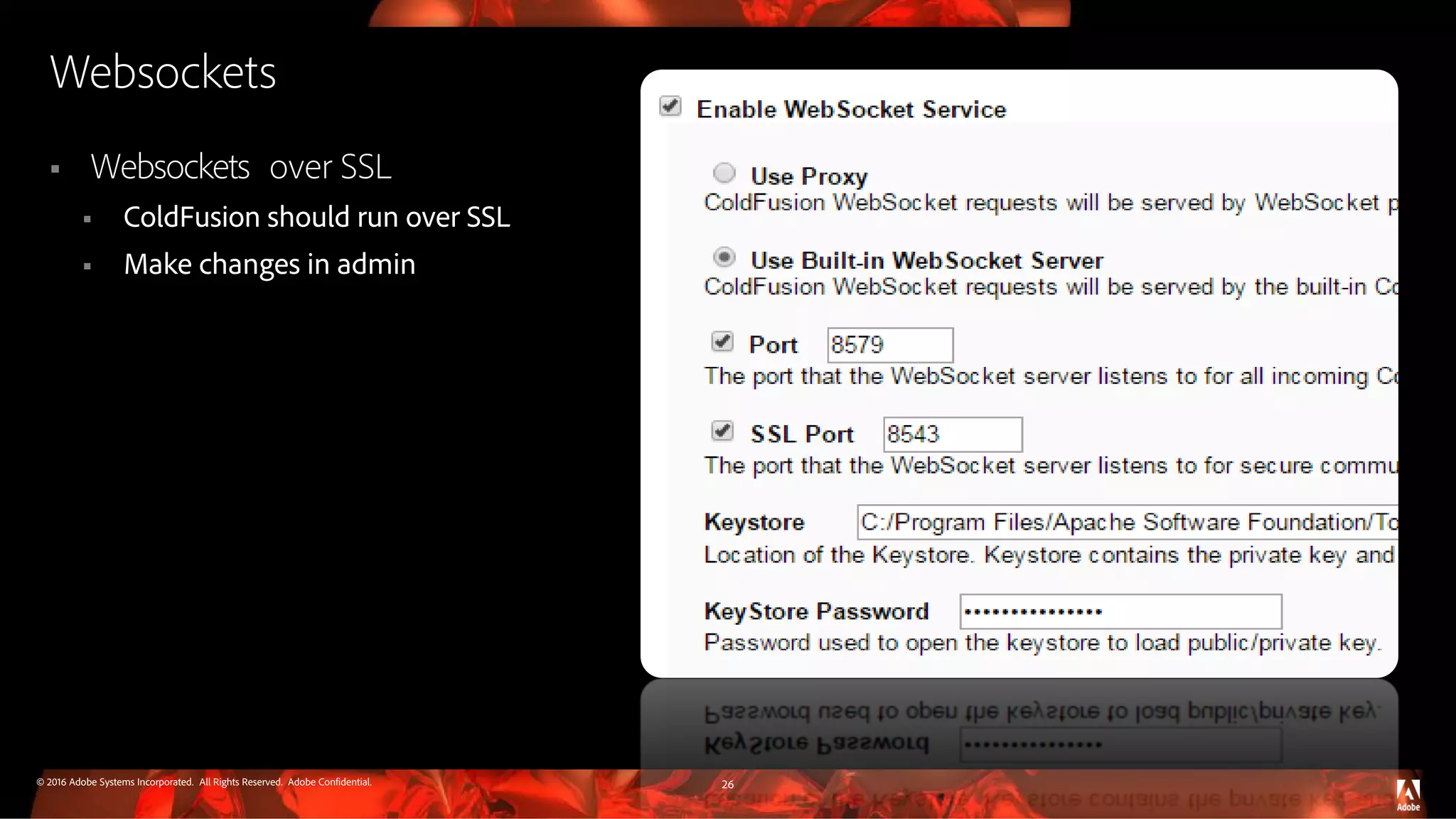
Task: Click 'ColdFusion should run over SSL' text
Action: point(316,217)
